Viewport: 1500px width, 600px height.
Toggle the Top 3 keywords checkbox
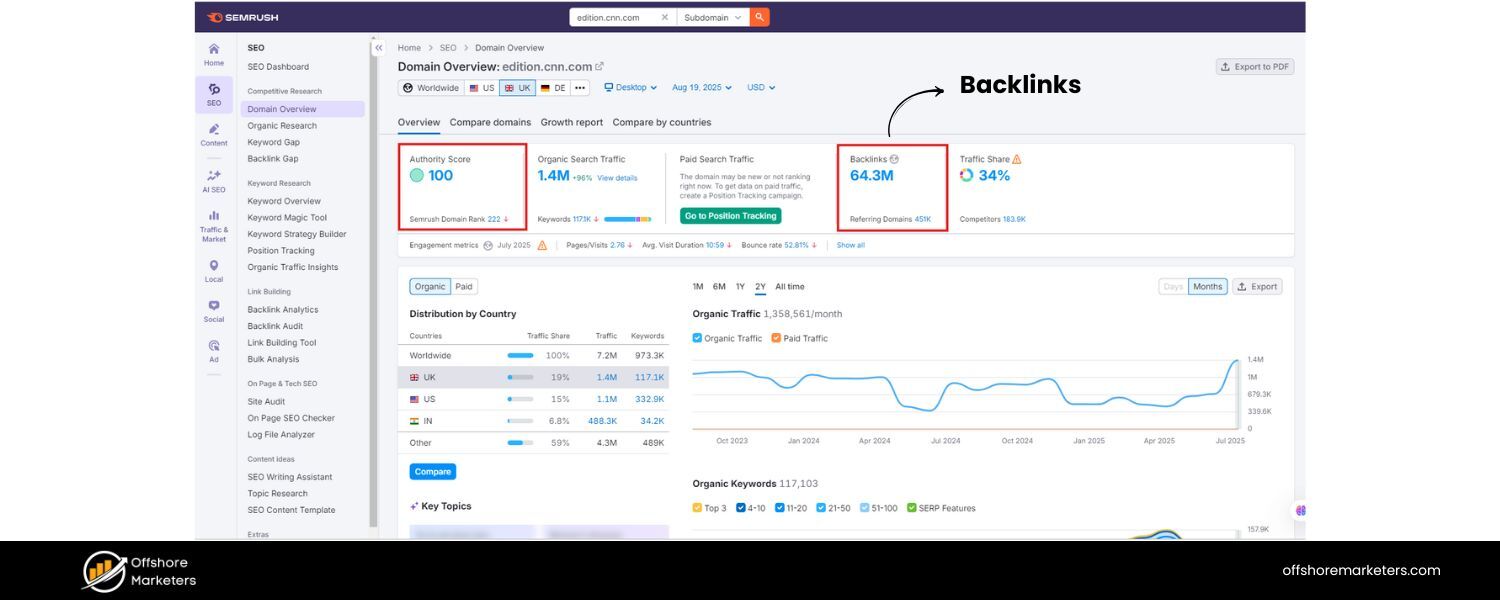click(697, 508)
